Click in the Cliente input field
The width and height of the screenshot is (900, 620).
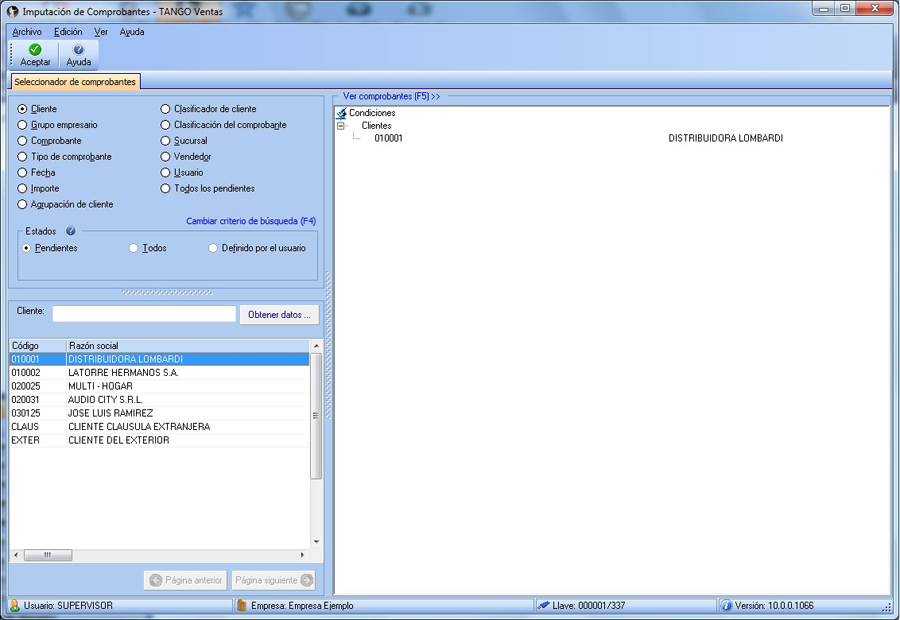click(144, 314)
